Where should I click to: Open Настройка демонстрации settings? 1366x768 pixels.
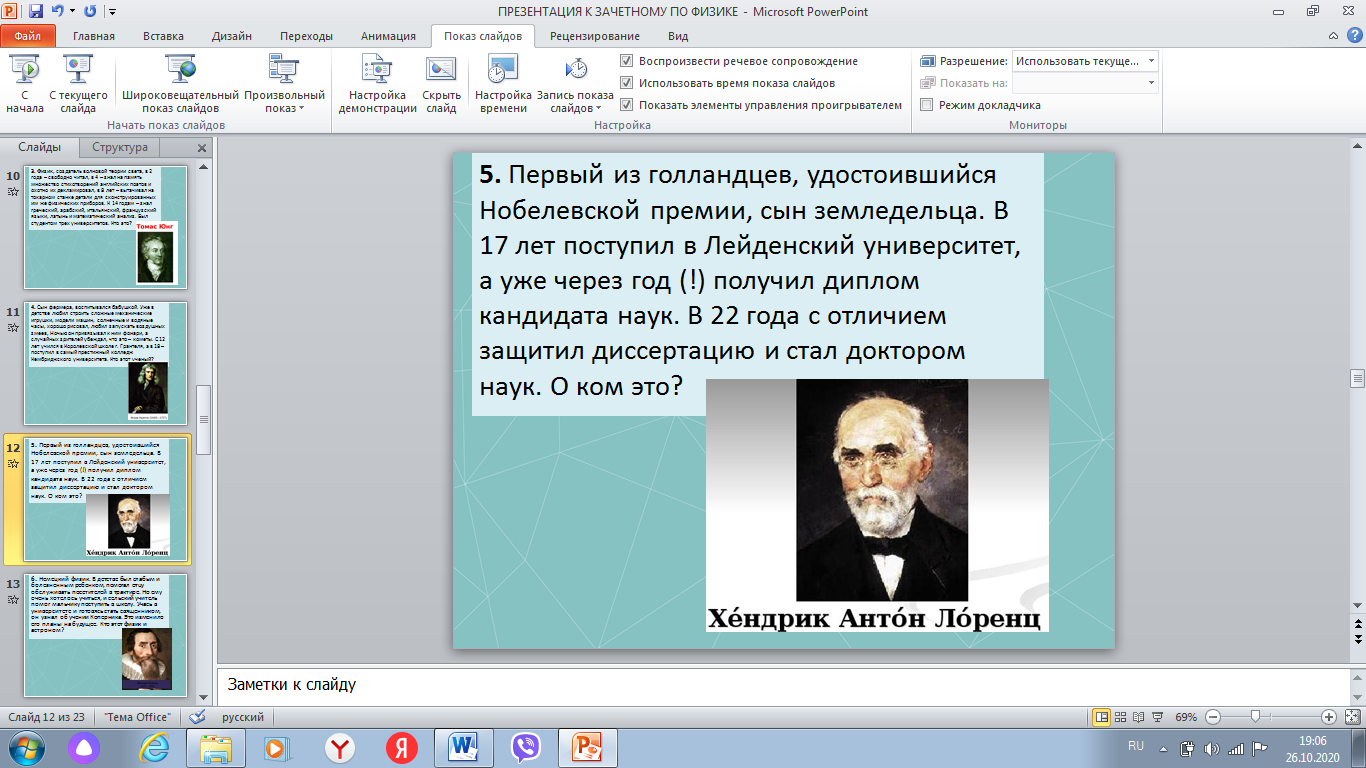tap(377, 84)
